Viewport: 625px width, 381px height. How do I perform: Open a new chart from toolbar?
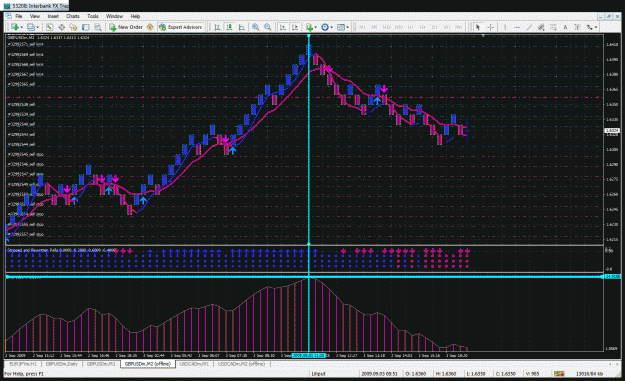coord(15,27)
